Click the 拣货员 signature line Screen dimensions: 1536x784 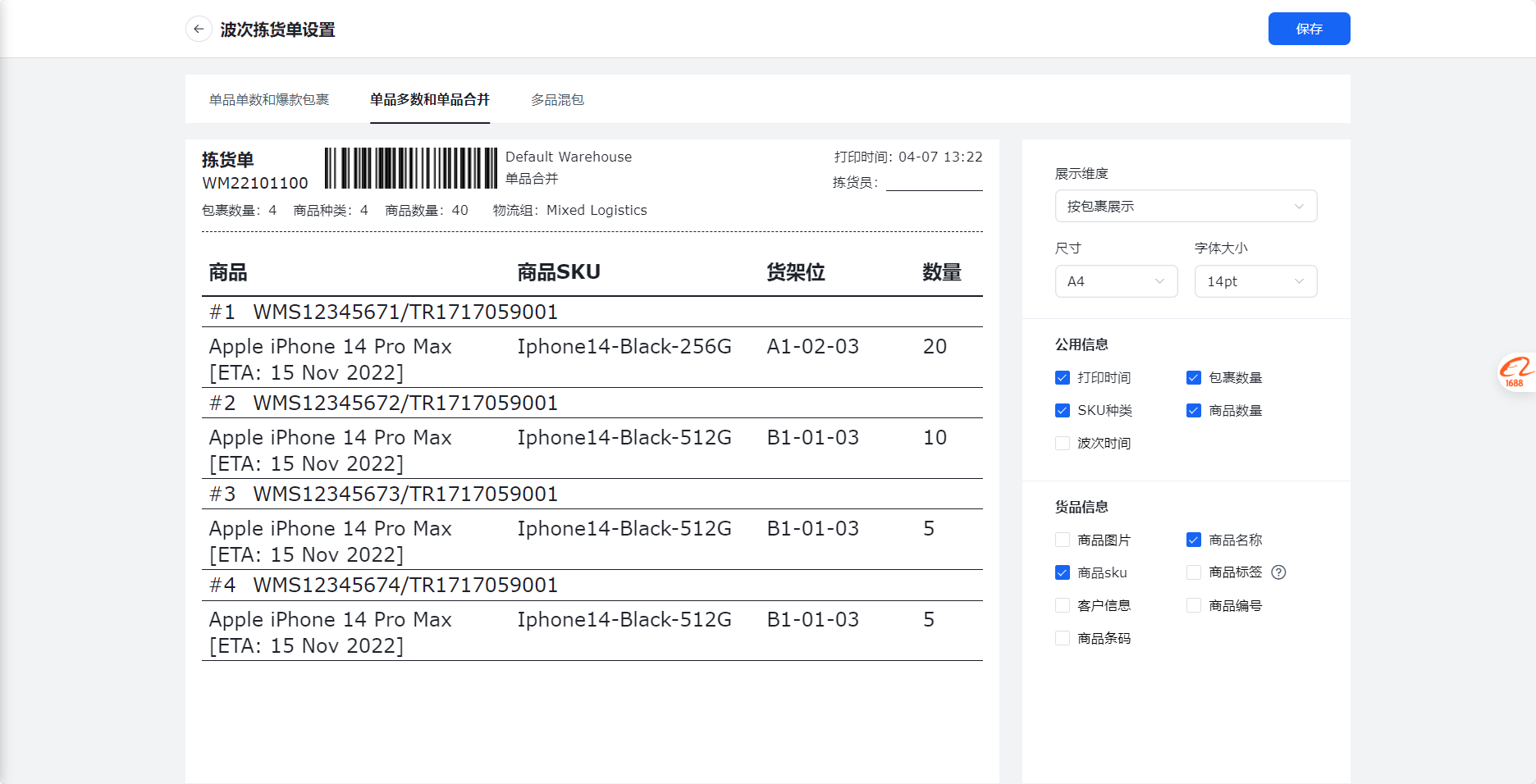[x=935, y=189]
